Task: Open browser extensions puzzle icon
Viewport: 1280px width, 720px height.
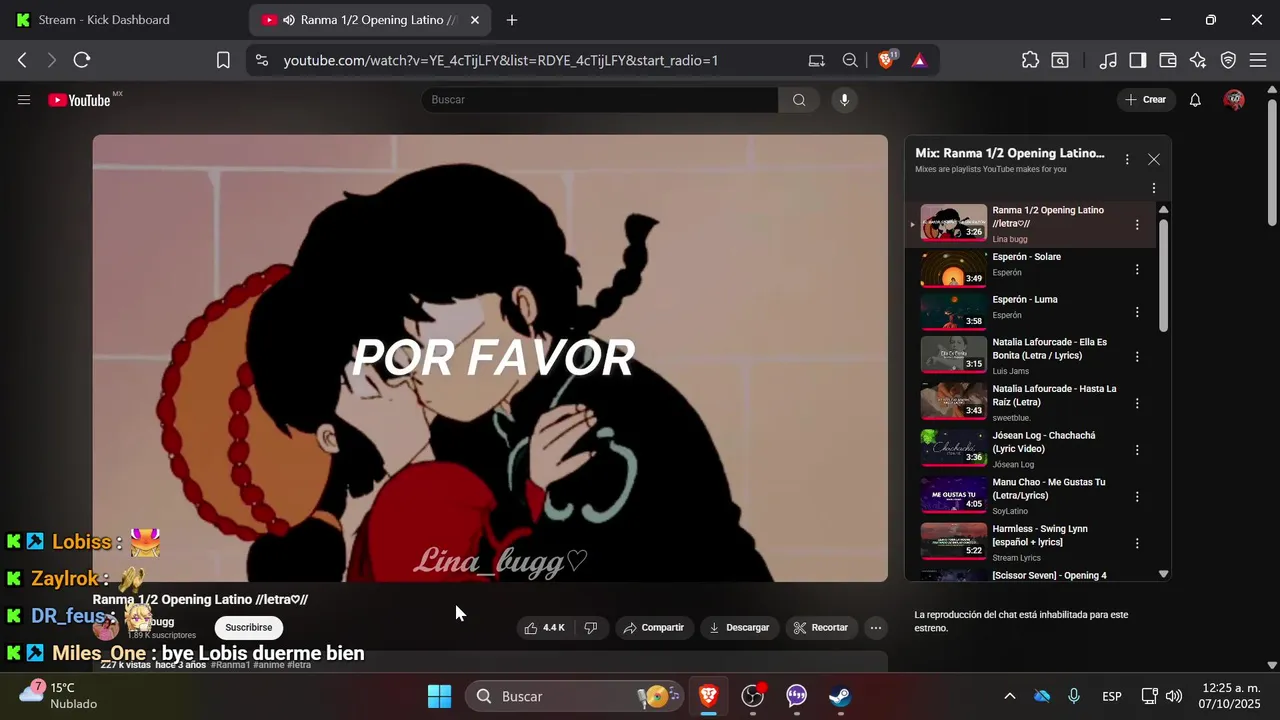Action: [1030, 60]
